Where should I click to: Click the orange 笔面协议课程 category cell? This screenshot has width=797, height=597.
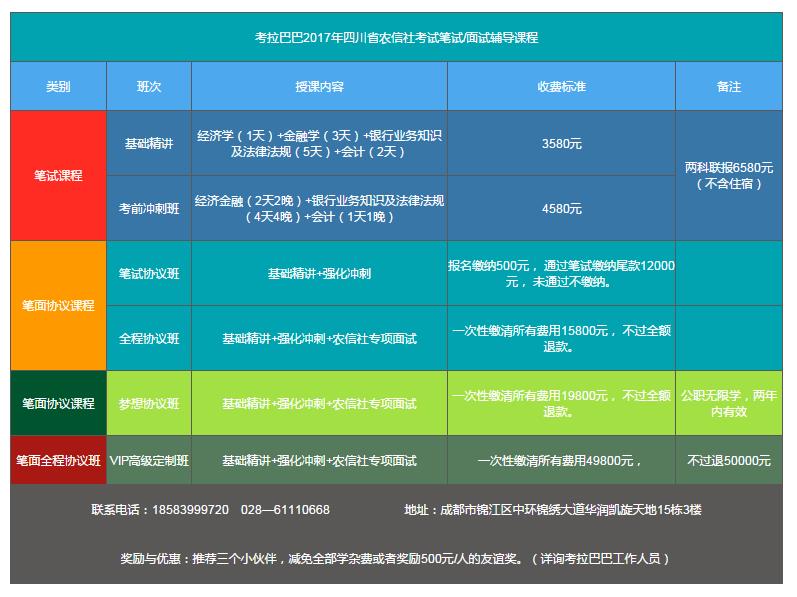[58, 306]
